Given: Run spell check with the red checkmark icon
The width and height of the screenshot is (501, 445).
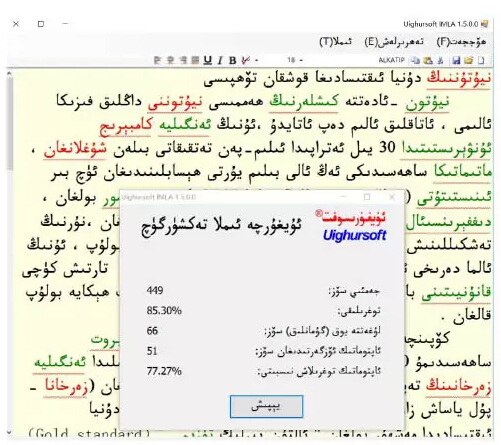Looking at the screenshot, I should coord(246,60).
